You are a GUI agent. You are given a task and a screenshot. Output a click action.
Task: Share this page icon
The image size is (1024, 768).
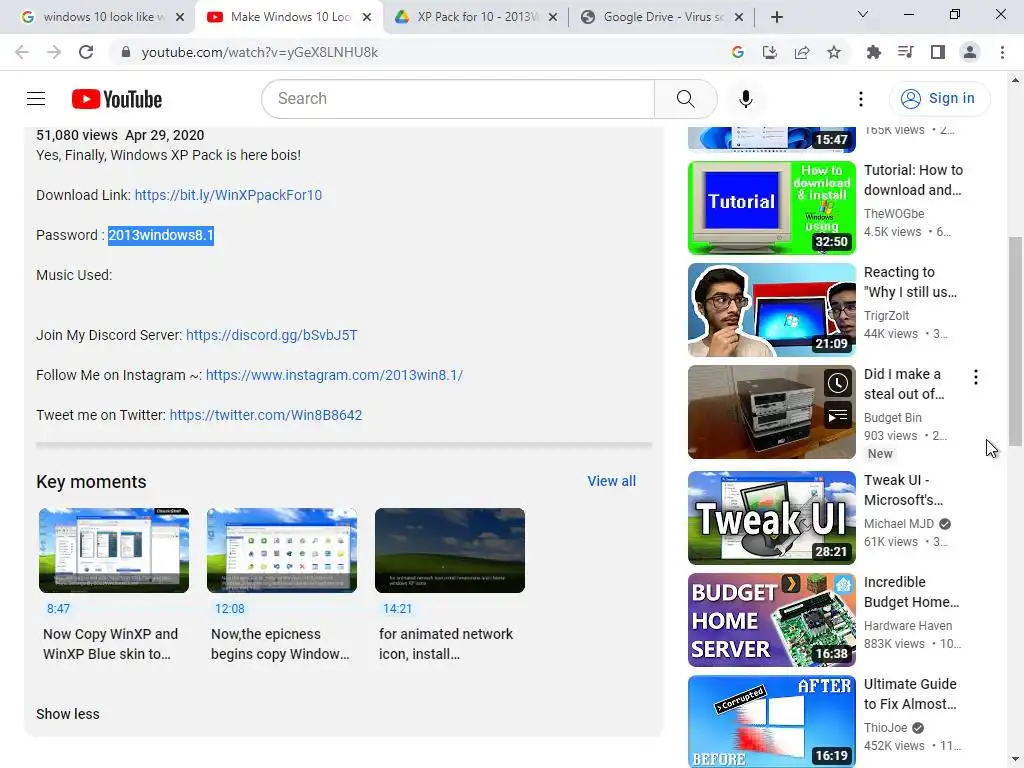(x=802, y=52)
